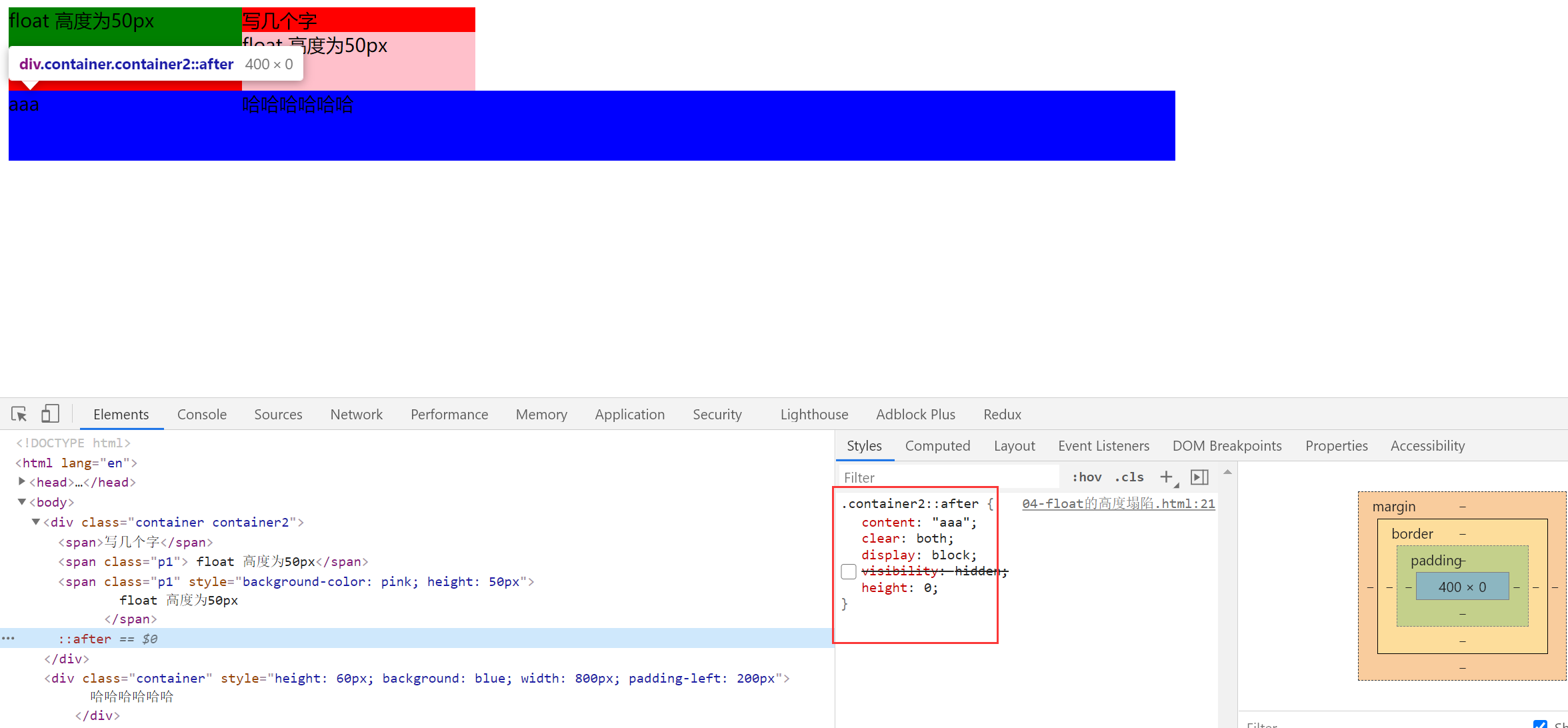The height and width of the screenshot is (728, 1568).
Task: Collapse the div container container2 node
Action: (x=36, y=521)
